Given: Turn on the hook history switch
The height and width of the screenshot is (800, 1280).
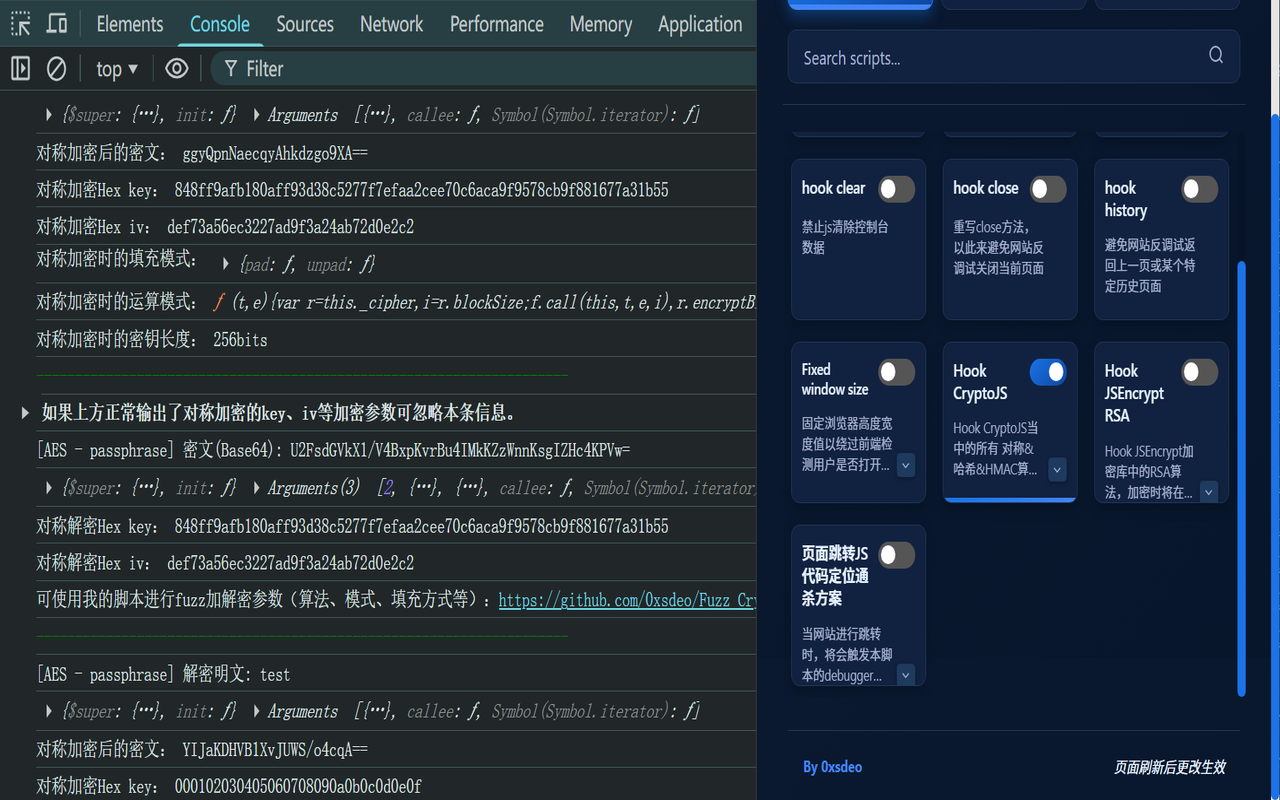Looking at the screenshot, I should [x=1200, y=188].
